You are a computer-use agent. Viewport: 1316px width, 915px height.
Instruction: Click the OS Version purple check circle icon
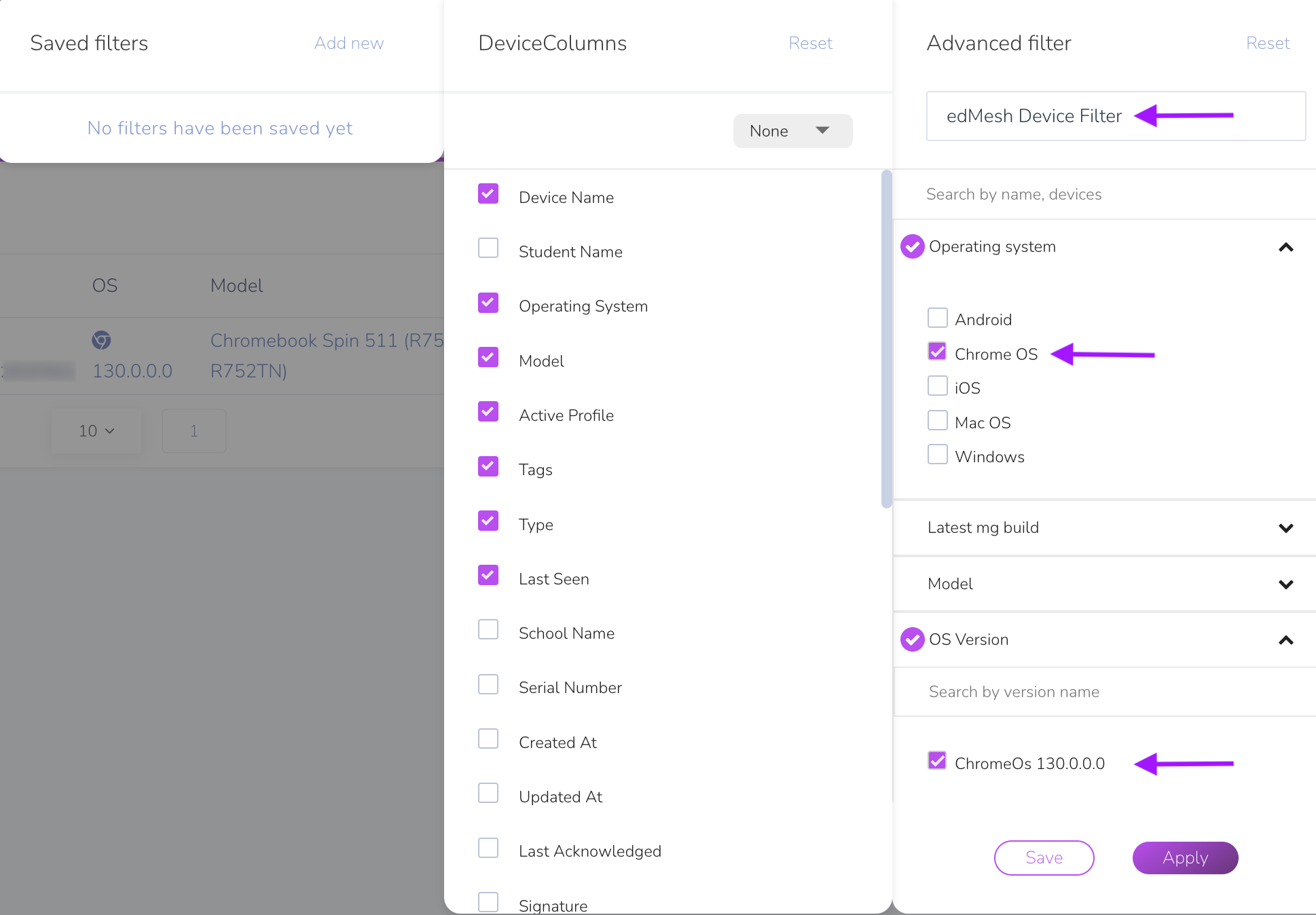(x=912, y=639)
